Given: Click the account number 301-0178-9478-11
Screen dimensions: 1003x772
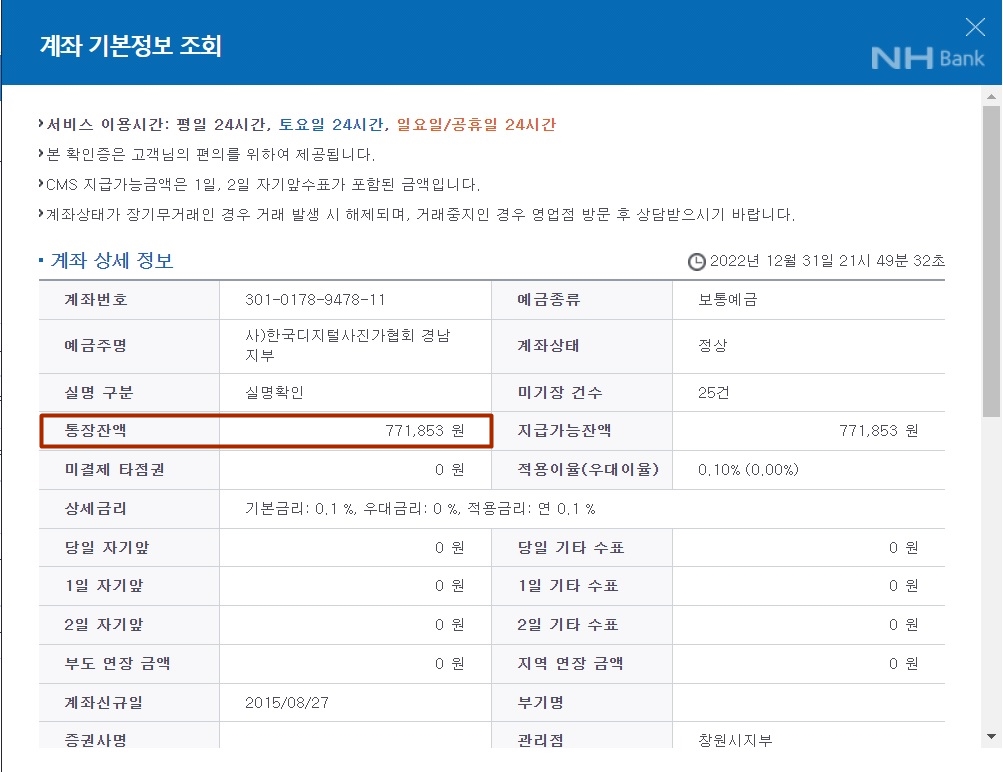Looking at the screenshot, I should pyautogui.click(x=315, y=300).
